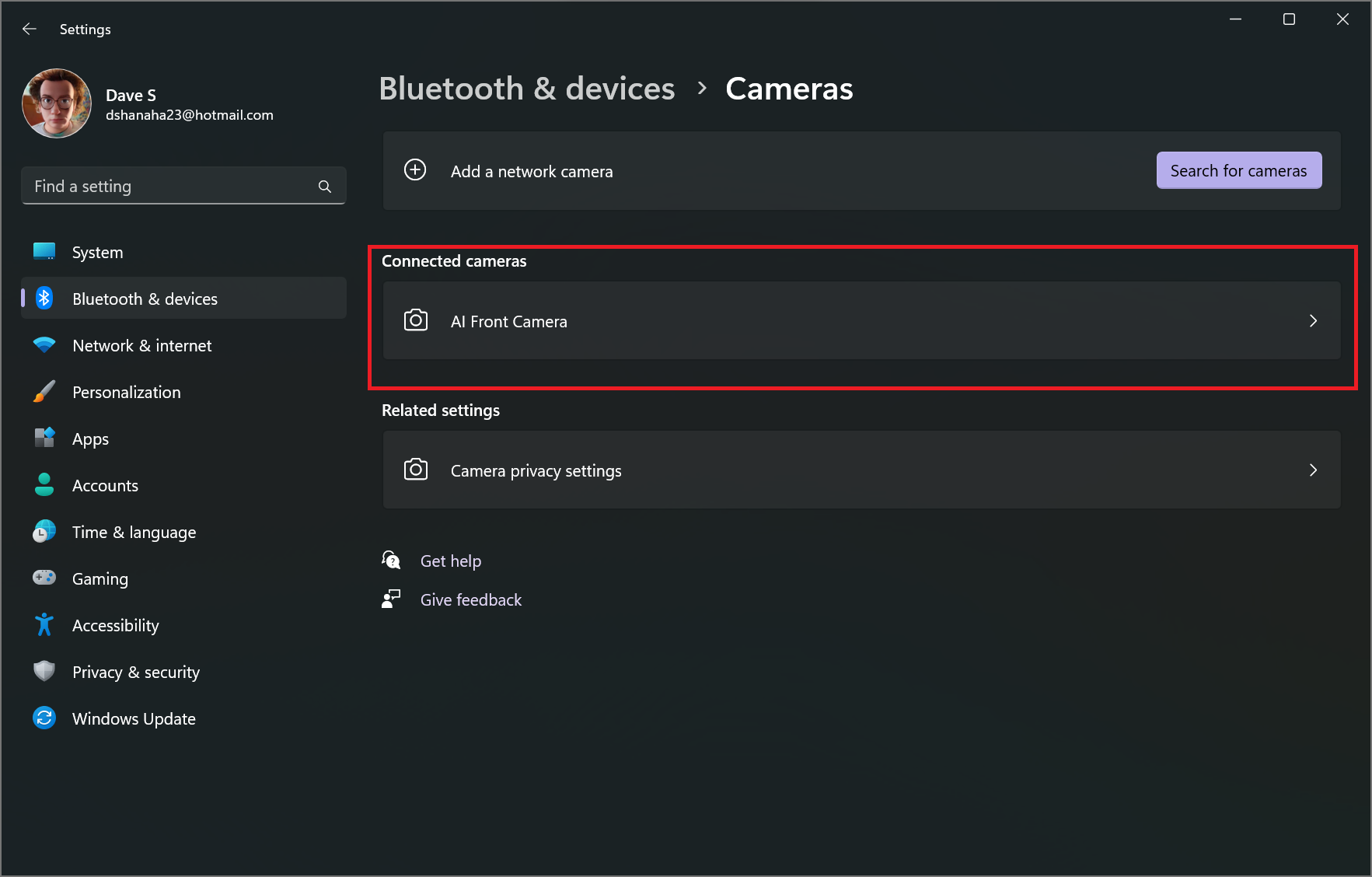Open Personalization settings
The width and height of the screenshot is (1372, 877).
[183, 392]
